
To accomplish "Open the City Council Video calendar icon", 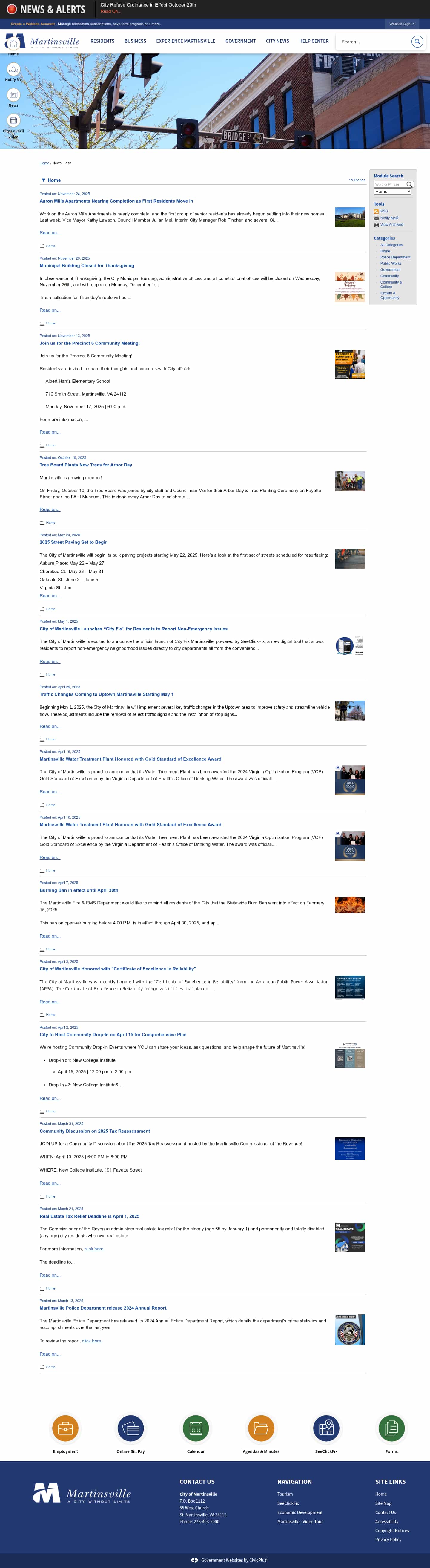I will [x=13, y=120].
